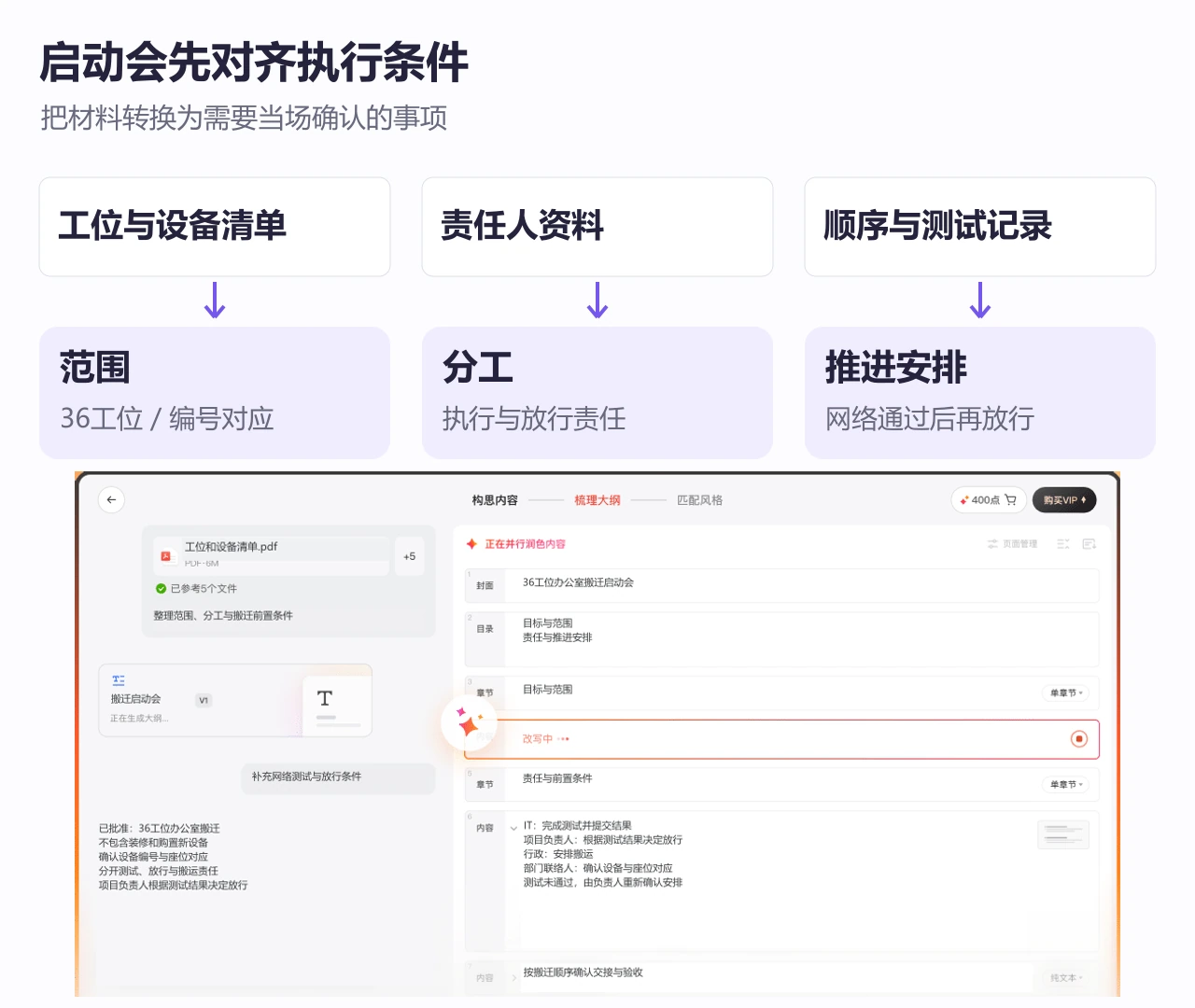Click the sparkle icon beside 正在并行润色内容
The height and width of the screenshot is (1008, 1195).
(x=472, y=544)
